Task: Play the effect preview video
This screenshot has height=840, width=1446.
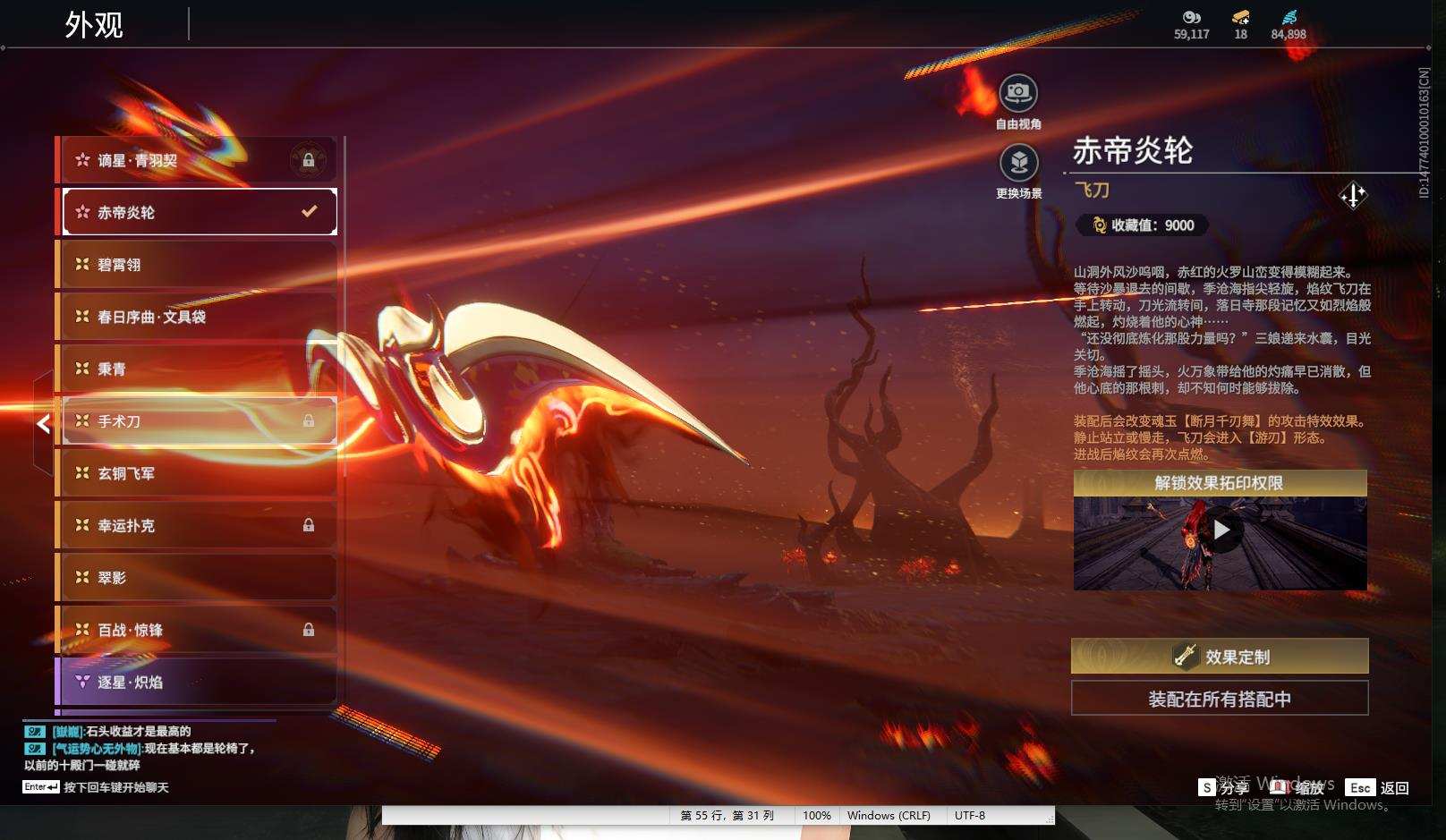Action: point(1221,530)
